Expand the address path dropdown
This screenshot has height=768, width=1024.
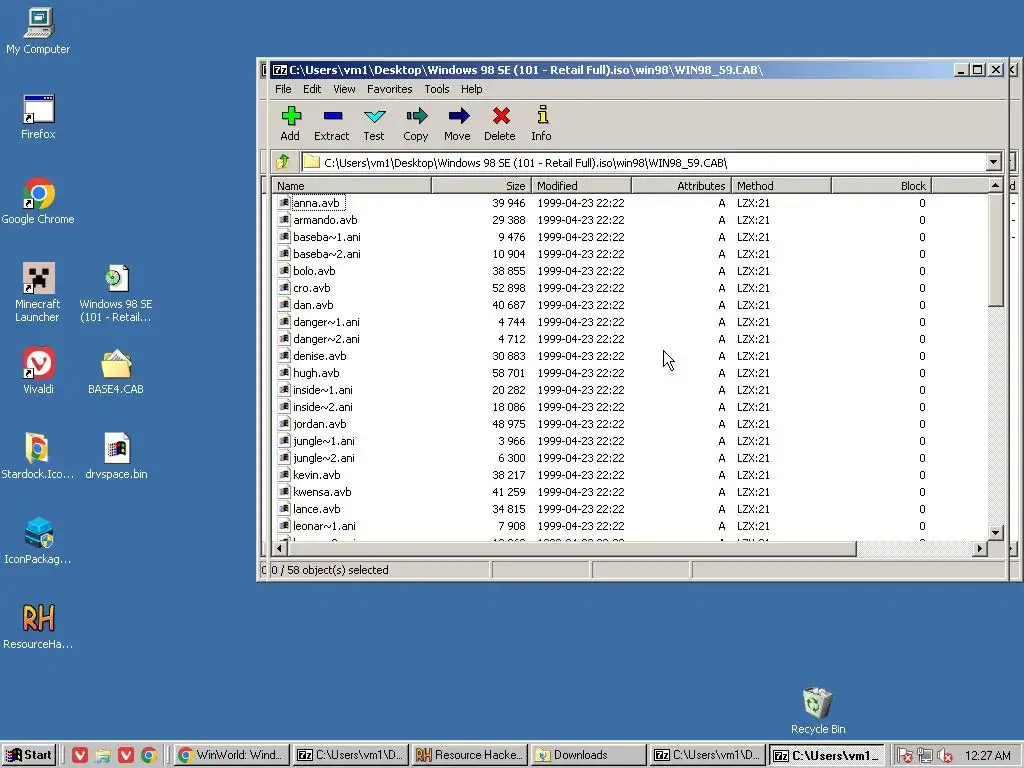[x=993, y=162]
